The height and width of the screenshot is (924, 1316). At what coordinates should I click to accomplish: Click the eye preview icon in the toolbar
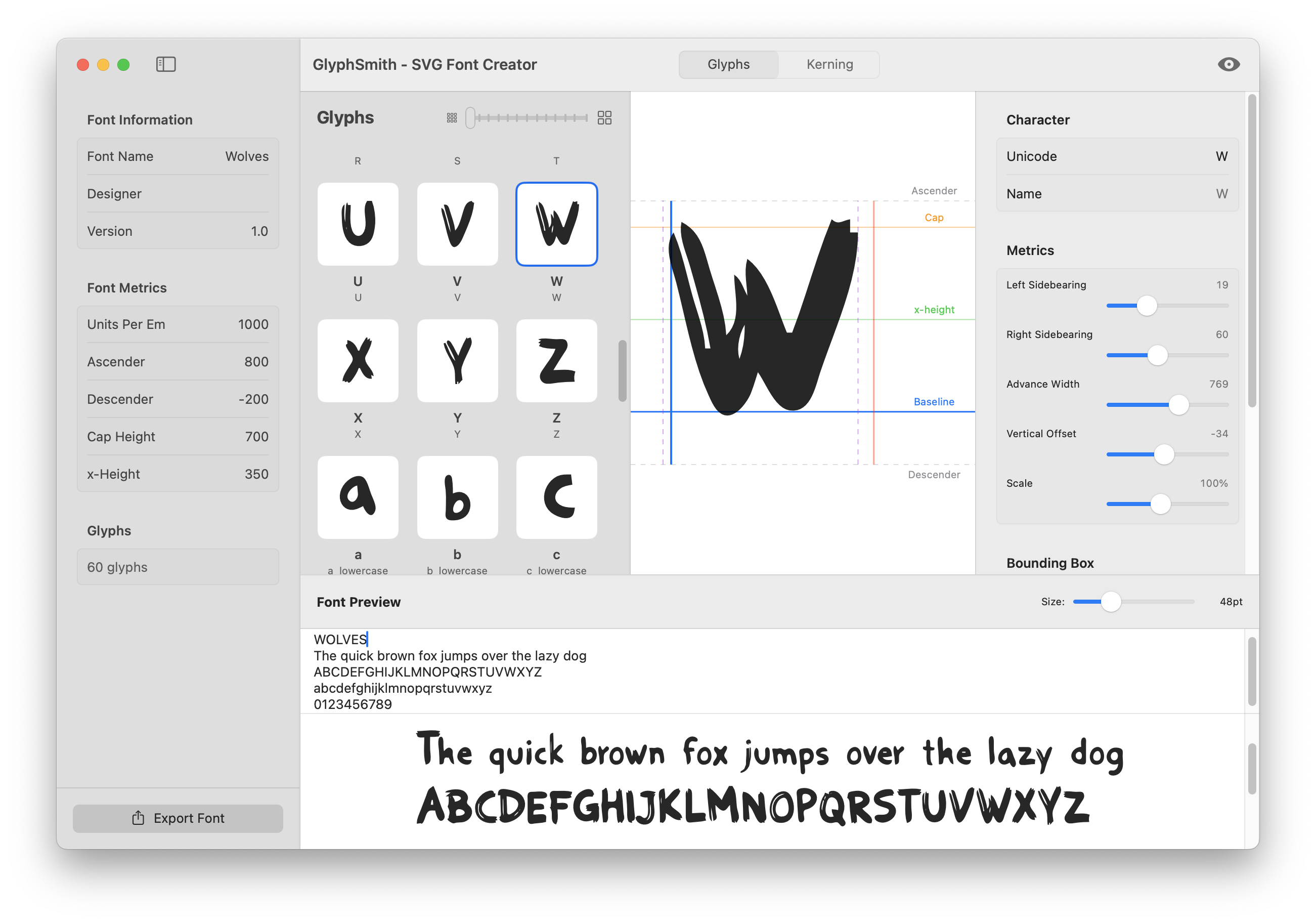click(1229, 64)
